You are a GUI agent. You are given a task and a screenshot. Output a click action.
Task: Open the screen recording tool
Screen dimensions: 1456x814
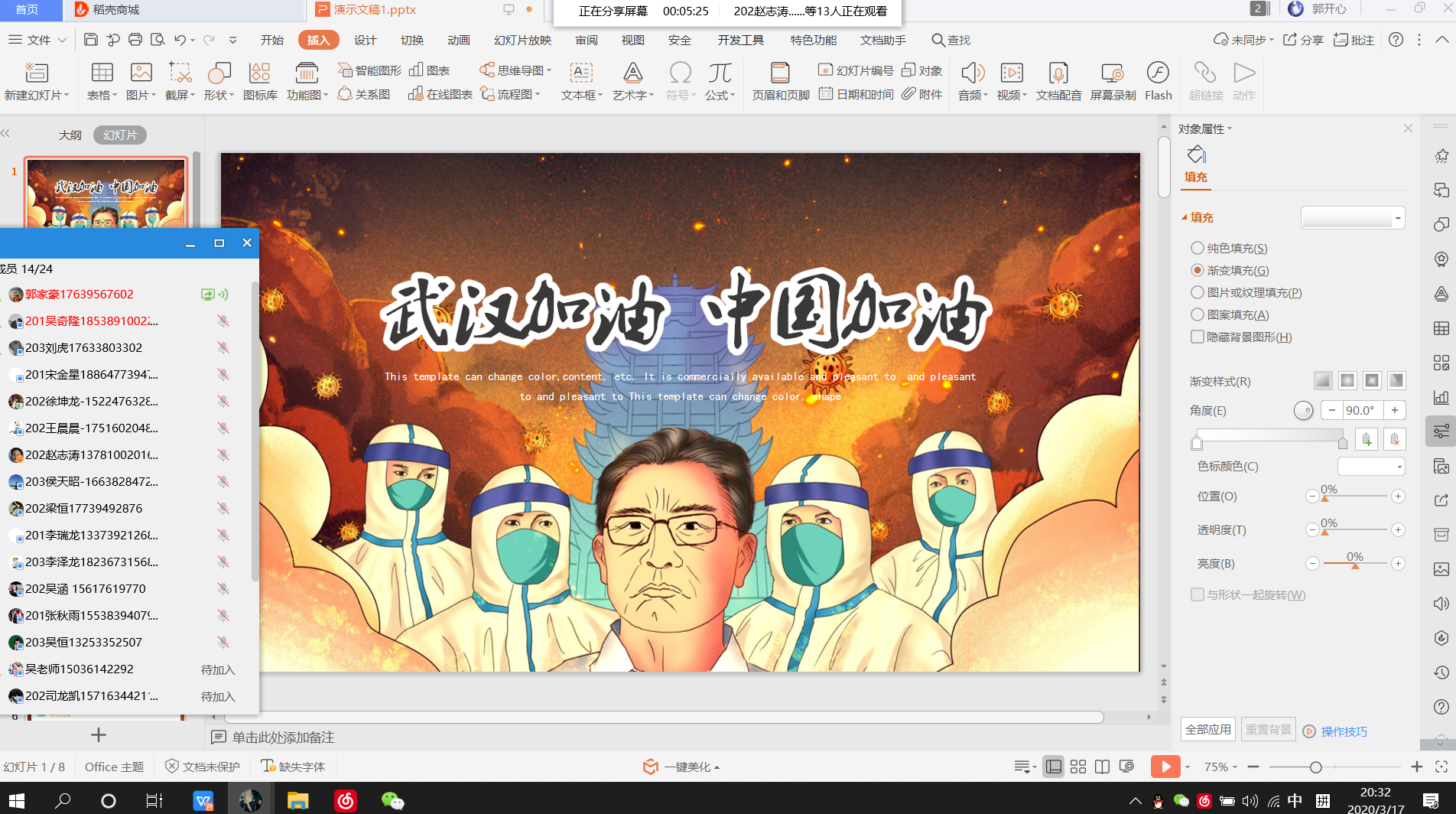tap(1113, 80)
